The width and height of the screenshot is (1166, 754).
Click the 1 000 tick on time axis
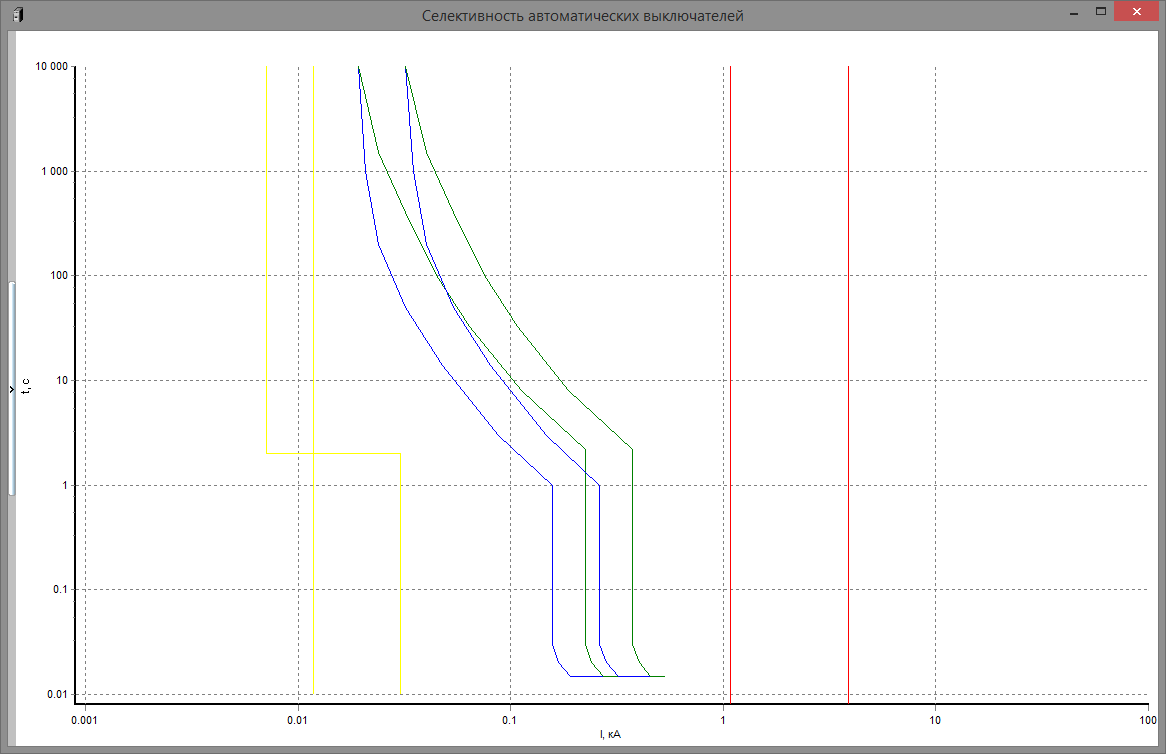pyautogui.click(x=54, y=171)
